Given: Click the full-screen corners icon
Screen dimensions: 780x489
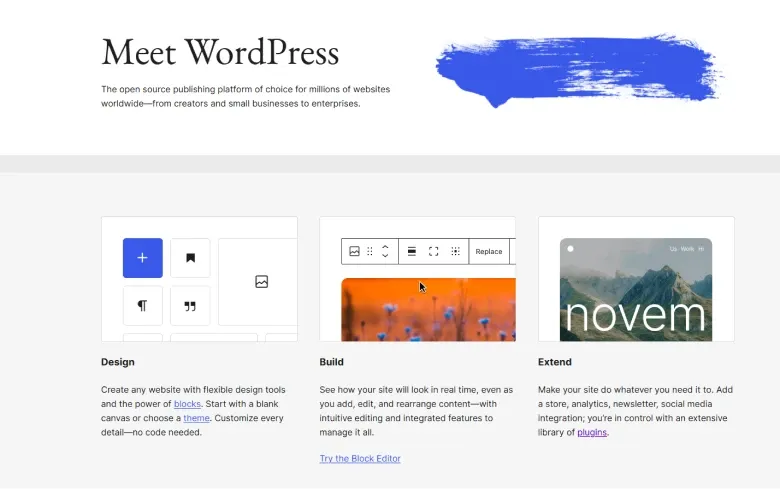Looking at the screenshot, I should pyautogui.click(x=433, y=251).
